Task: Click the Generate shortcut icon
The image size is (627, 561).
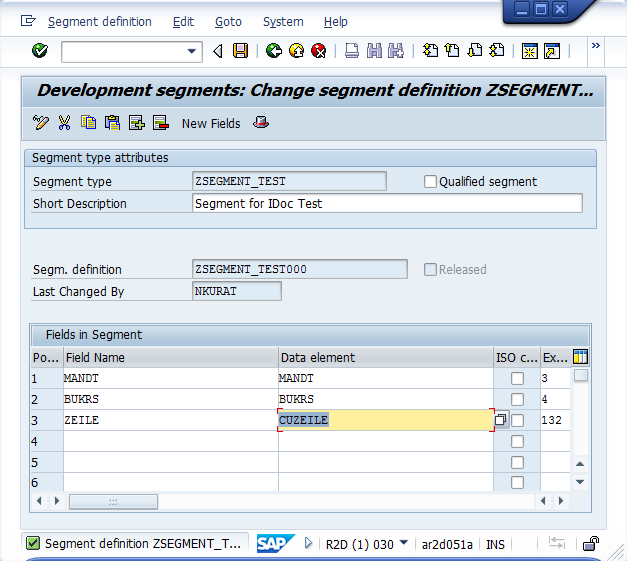Action: 552,51
